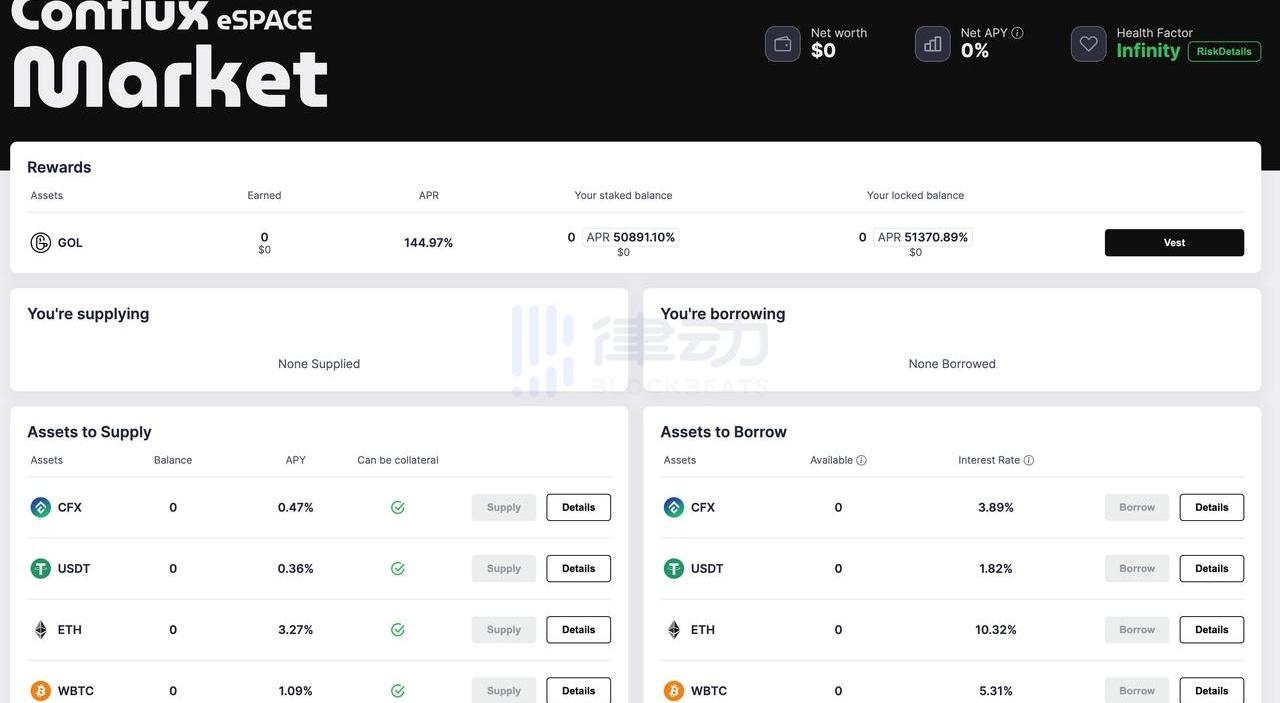1280x703 pixels.
Task: Click the info icon next to Net APY
Action: 1017,33
